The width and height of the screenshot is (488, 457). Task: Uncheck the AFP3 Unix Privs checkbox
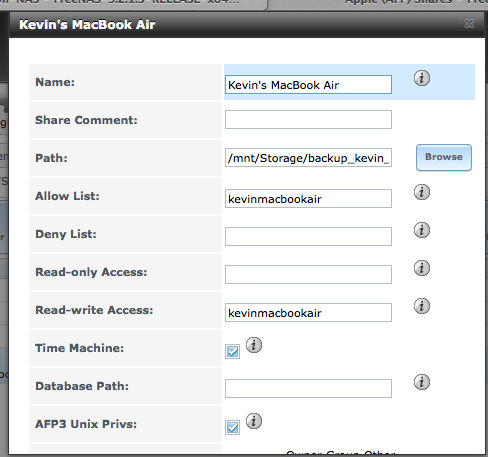click(232, 427)
